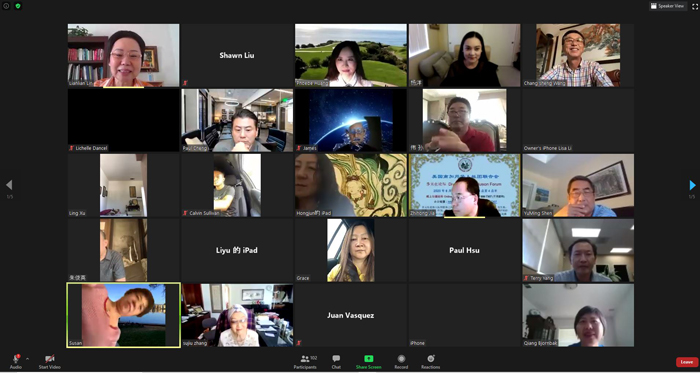This screenshot has width=700, height=373.
Task: Select the Shawn Liu participant tile
Action: coord(237,55)
